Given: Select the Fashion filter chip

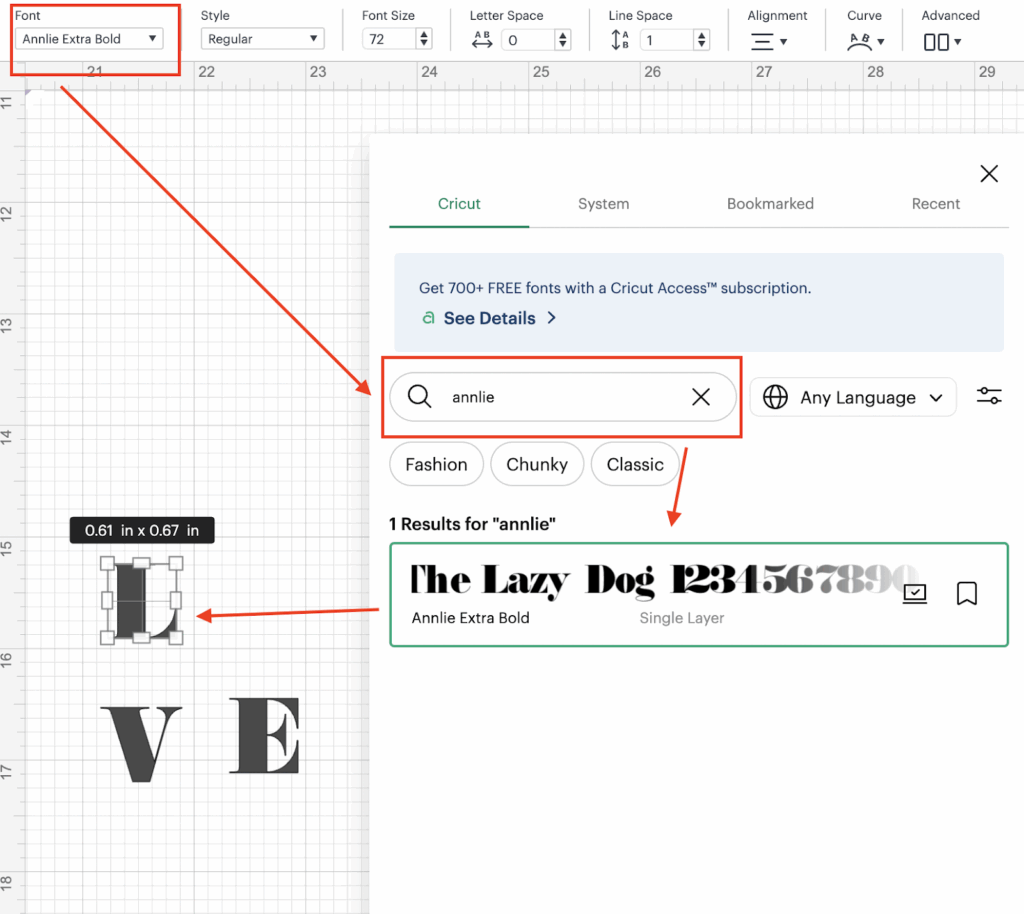Looking at the screenshot, I should (436, 465).
